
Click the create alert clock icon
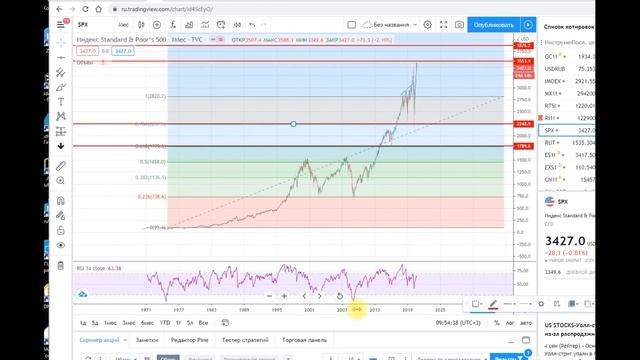[x=221, y=25]
